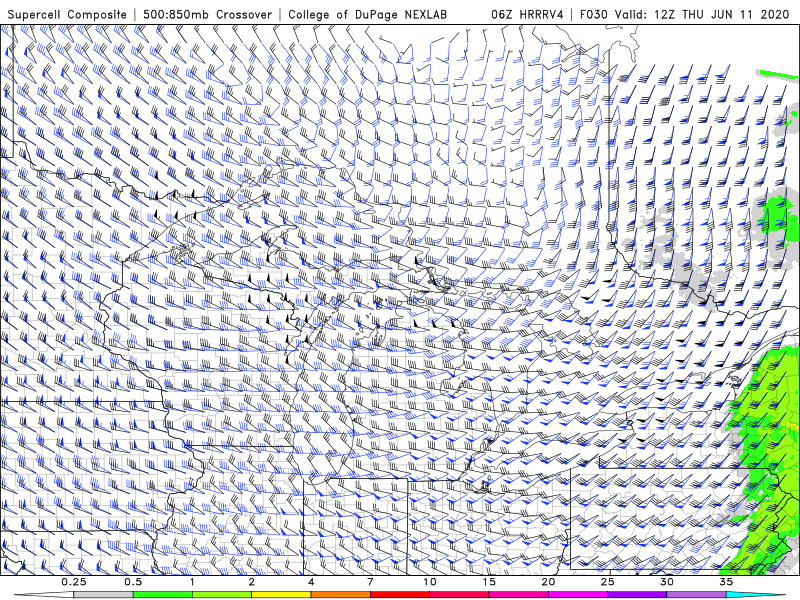This screenshot has width=800, height=600.
Task: Click the "2" legend value
Action: 252,582
